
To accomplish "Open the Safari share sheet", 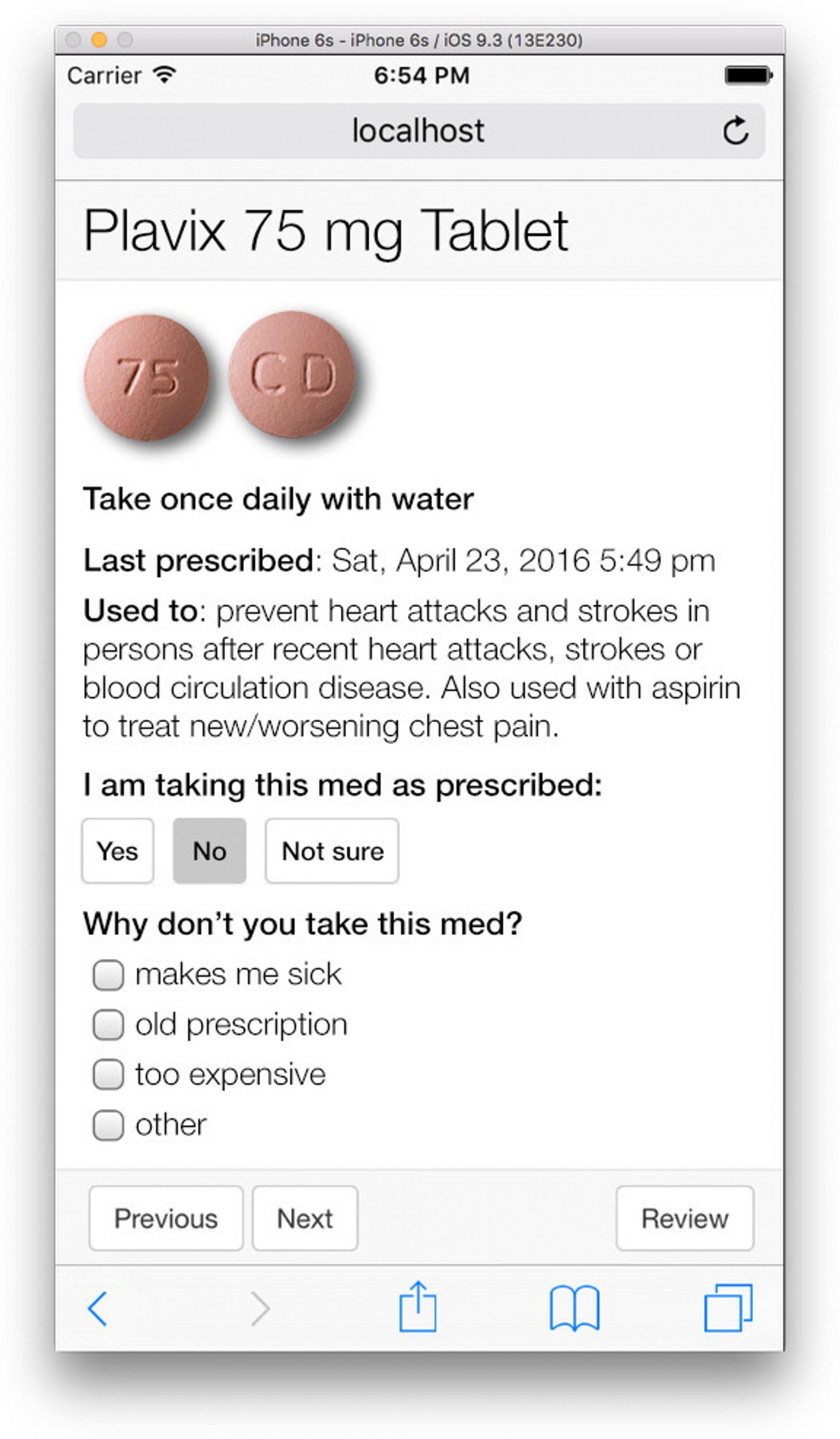I will click(417, 1307).
